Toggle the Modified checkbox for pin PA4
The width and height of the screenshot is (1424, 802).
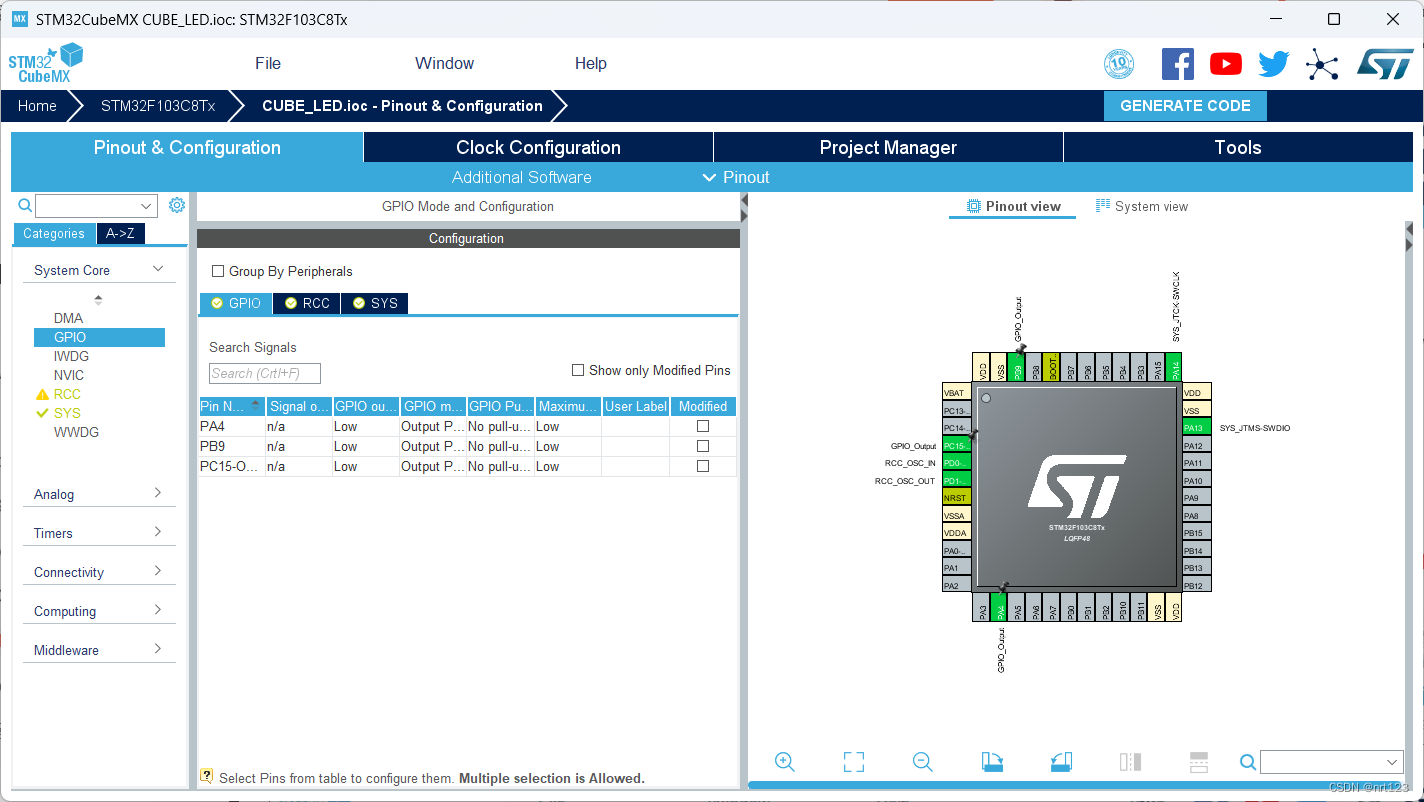click(703, 426)
